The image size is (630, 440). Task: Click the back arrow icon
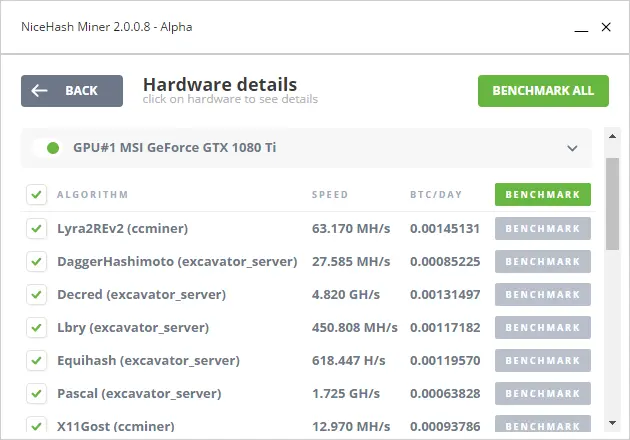39,90
